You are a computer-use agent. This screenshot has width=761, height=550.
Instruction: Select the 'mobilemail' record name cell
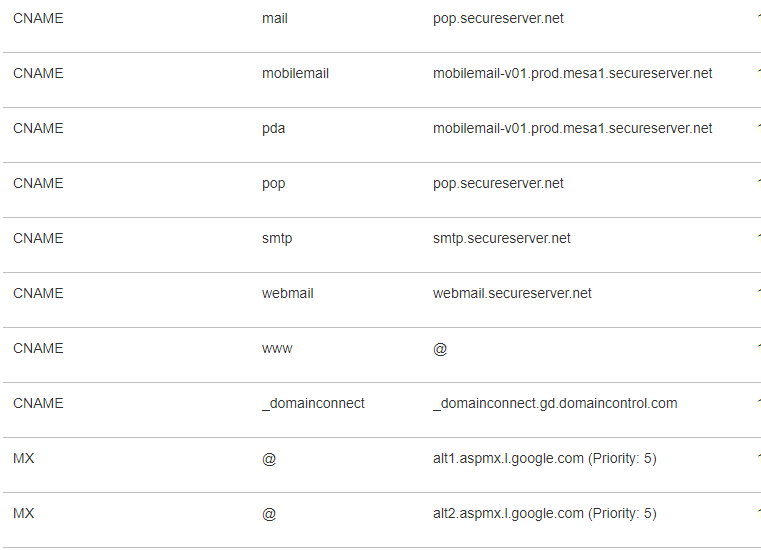coord(295,74)
